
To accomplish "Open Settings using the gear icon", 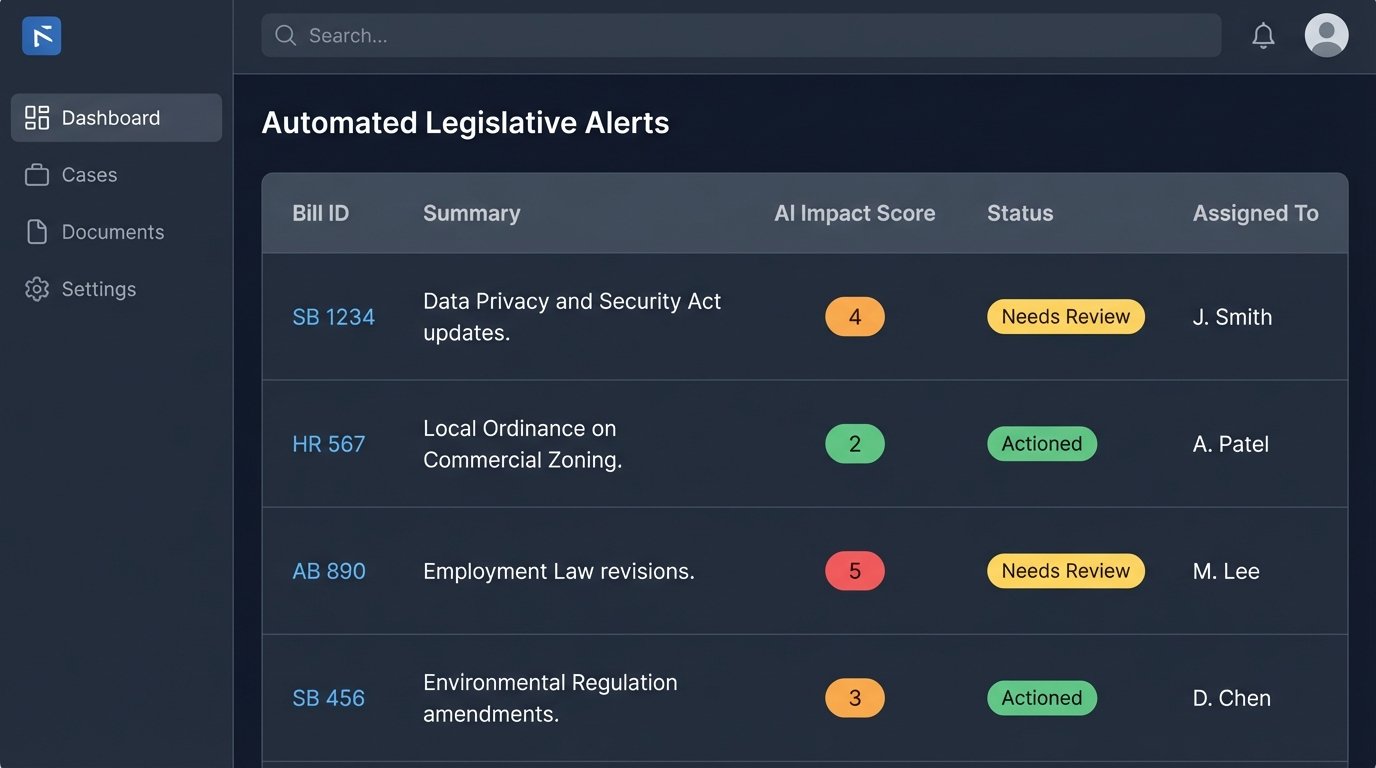I will coord(36,288).
